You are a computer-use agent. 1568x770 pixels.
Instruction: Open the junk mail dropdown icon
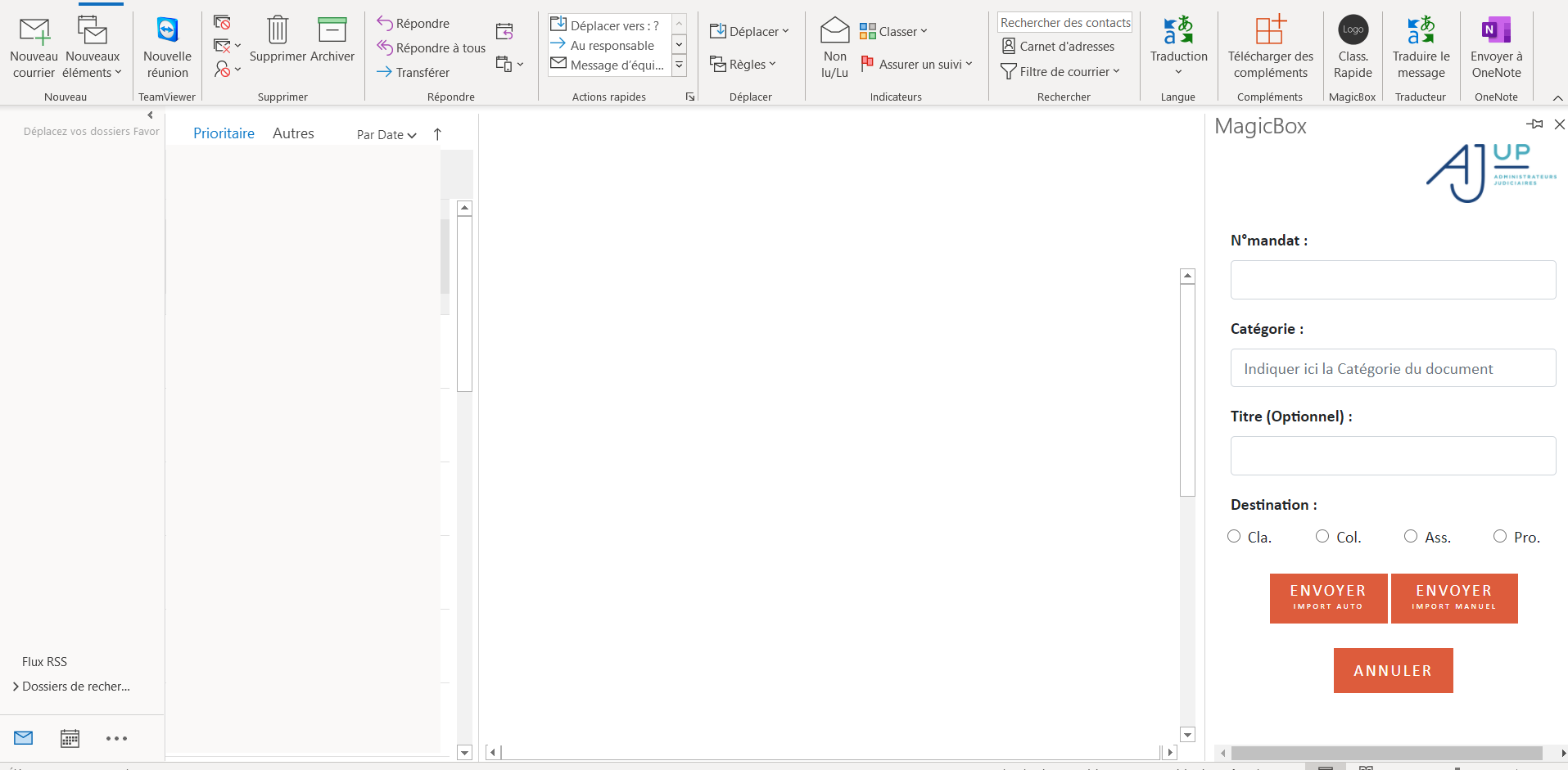click(x=227, y=70)
